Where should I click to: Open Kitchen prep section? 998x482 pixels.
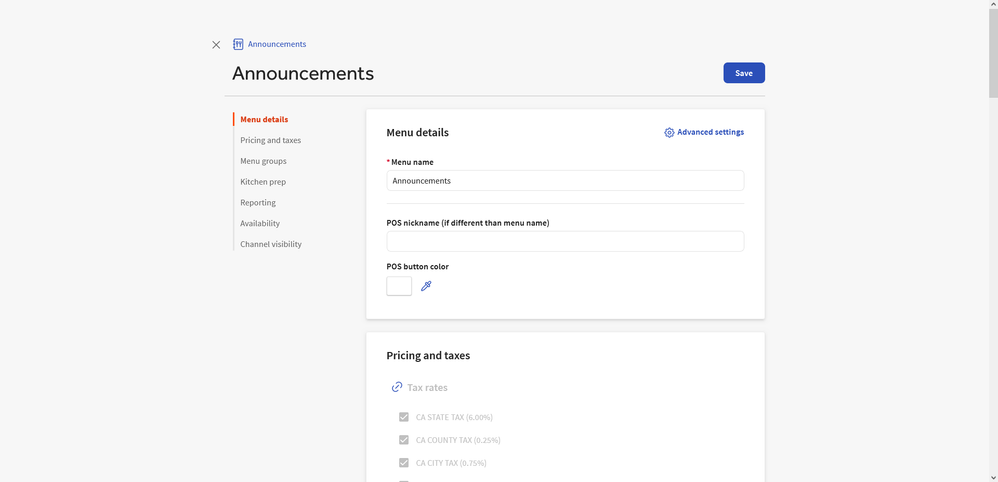click(263, 182)
